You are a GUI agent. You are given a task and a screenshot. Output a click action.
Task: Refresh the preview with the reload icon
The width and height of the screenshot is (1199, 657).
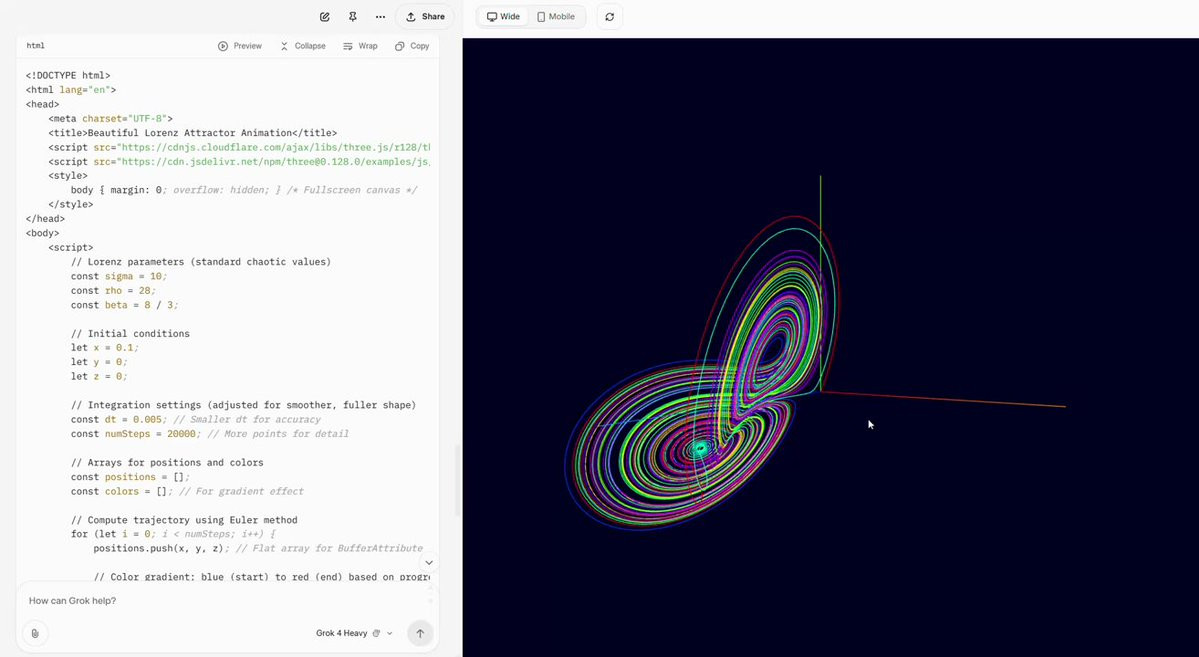click(609, 17)
